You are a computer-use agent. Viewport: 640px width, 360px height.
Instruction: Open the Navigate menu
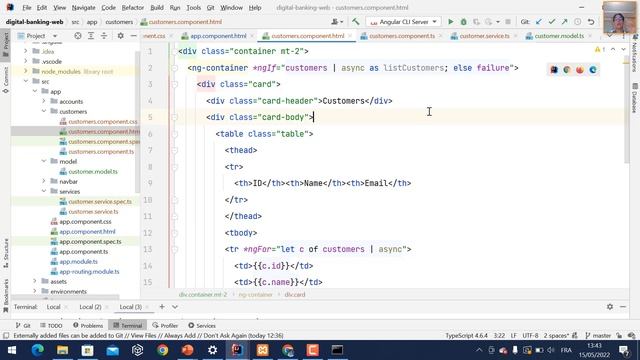click(83, 7)
